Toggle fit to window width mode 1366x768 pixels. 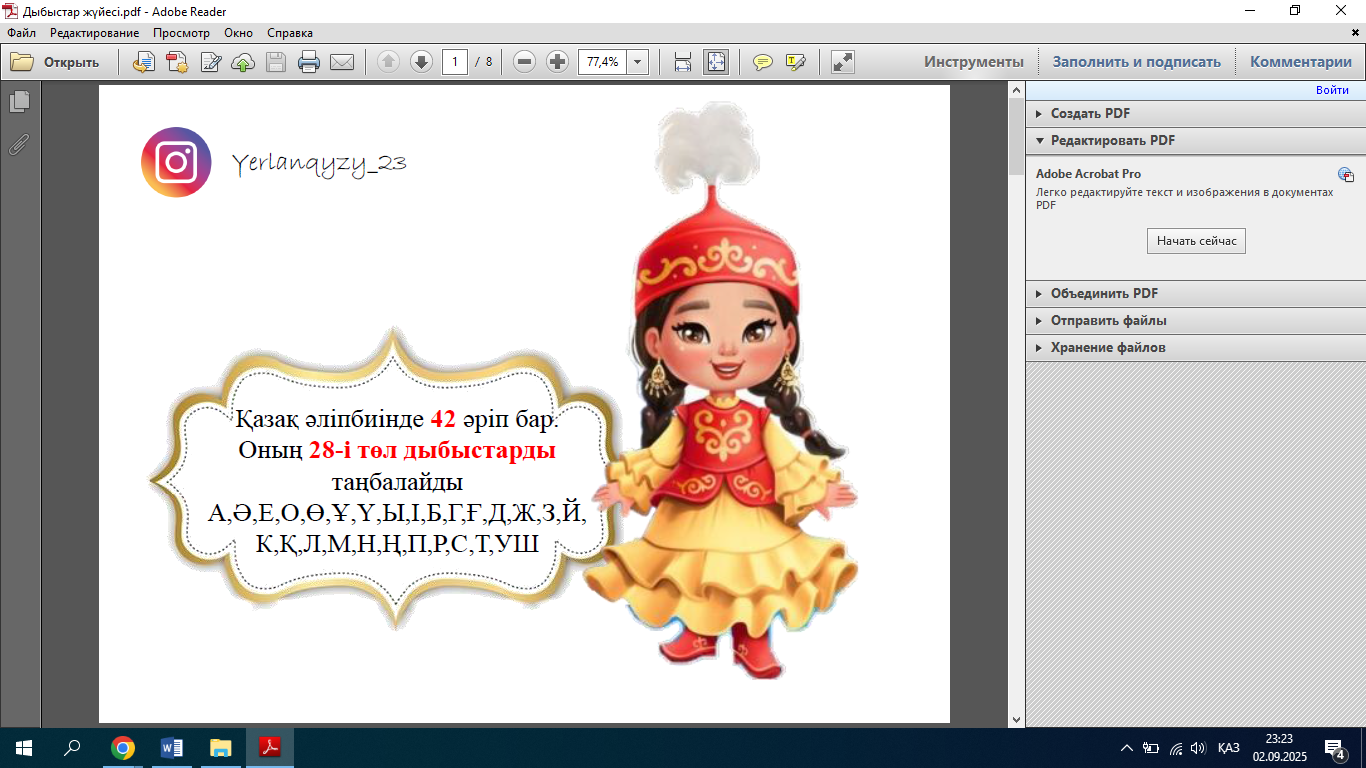(683, 62)
